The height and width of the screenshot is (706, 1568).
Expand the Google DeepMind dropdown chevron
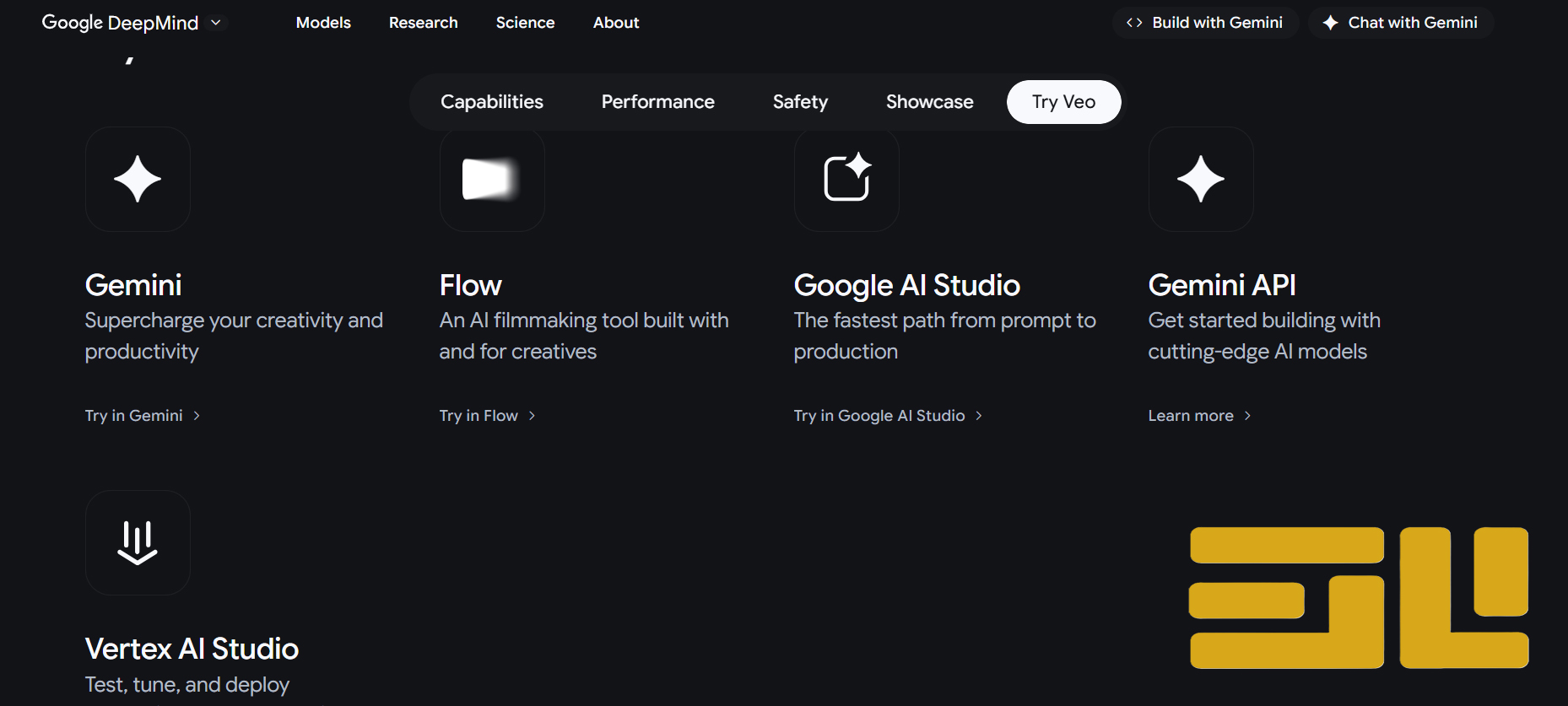(x=216, y=23)
